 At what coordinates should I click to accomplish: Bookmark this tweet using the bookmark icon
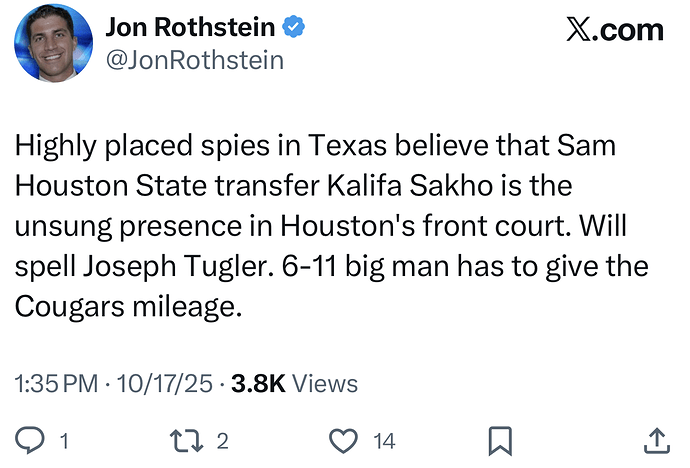[x=500, y=439]
